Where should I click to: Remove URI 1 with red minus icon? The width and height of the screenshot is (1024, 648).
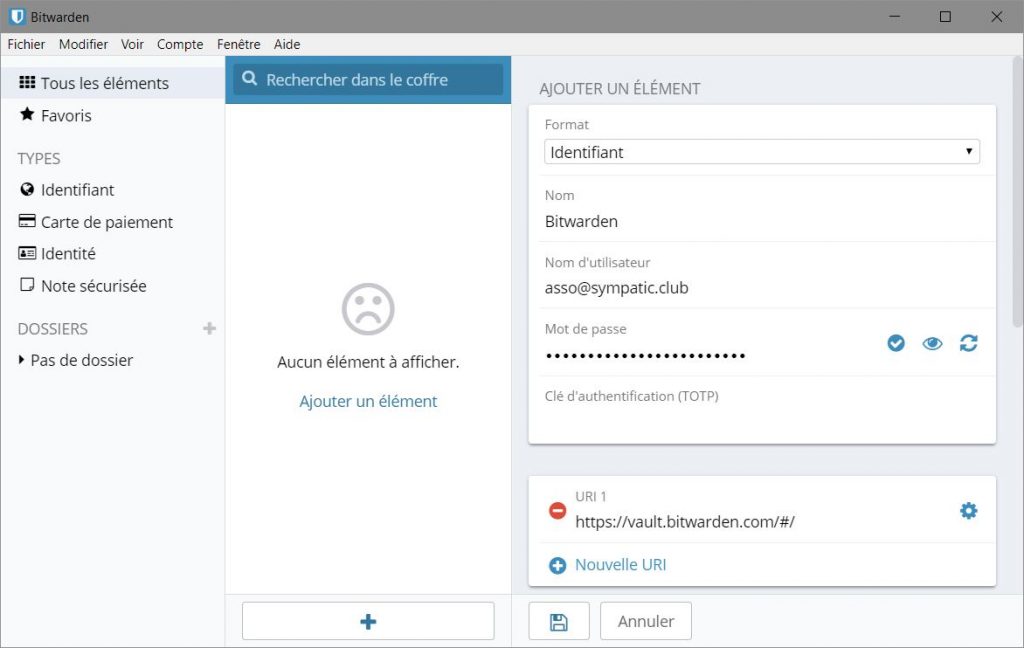[x=558, y=511]
